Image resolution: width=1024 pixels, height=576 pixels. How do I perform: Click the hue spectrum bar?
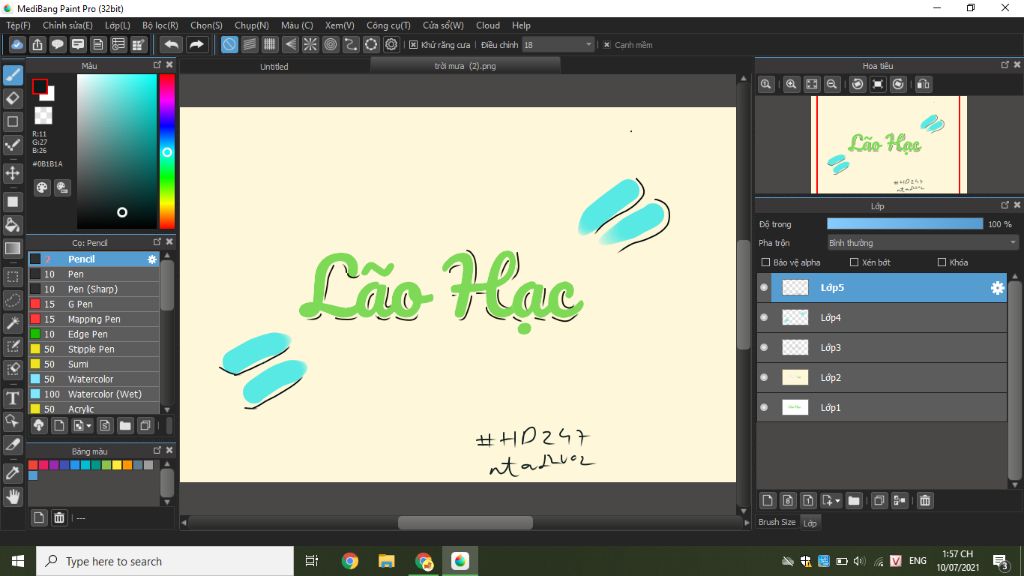point(167,152)
